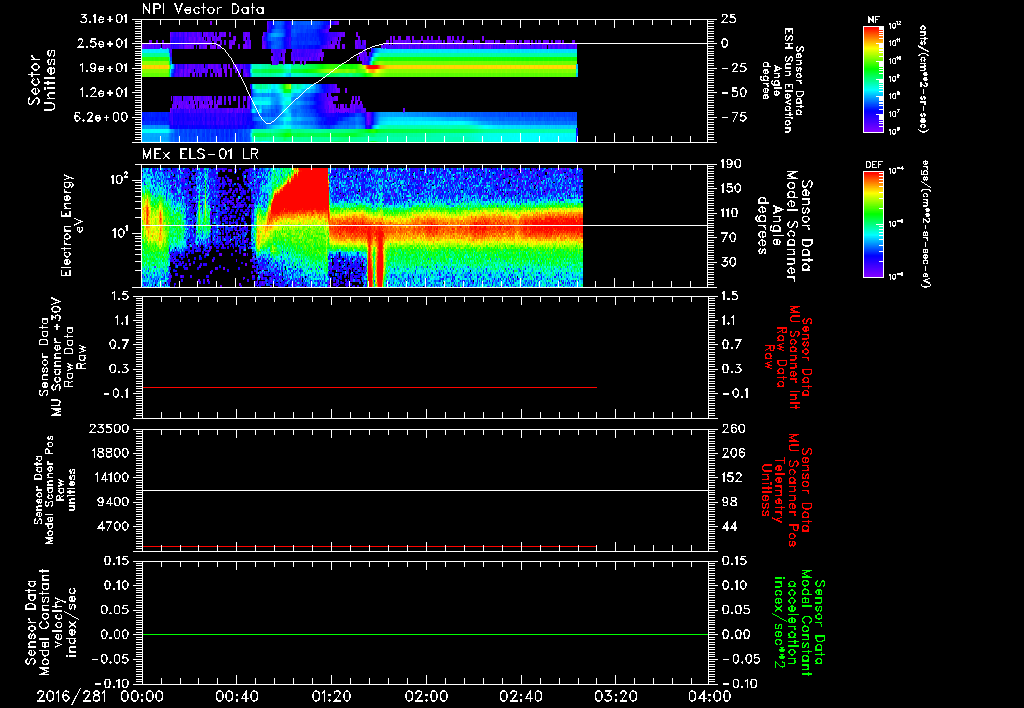Click the white sun elevation curve minimum
The height and width of the screenshot is (708, 1024).
click(268, 123)
